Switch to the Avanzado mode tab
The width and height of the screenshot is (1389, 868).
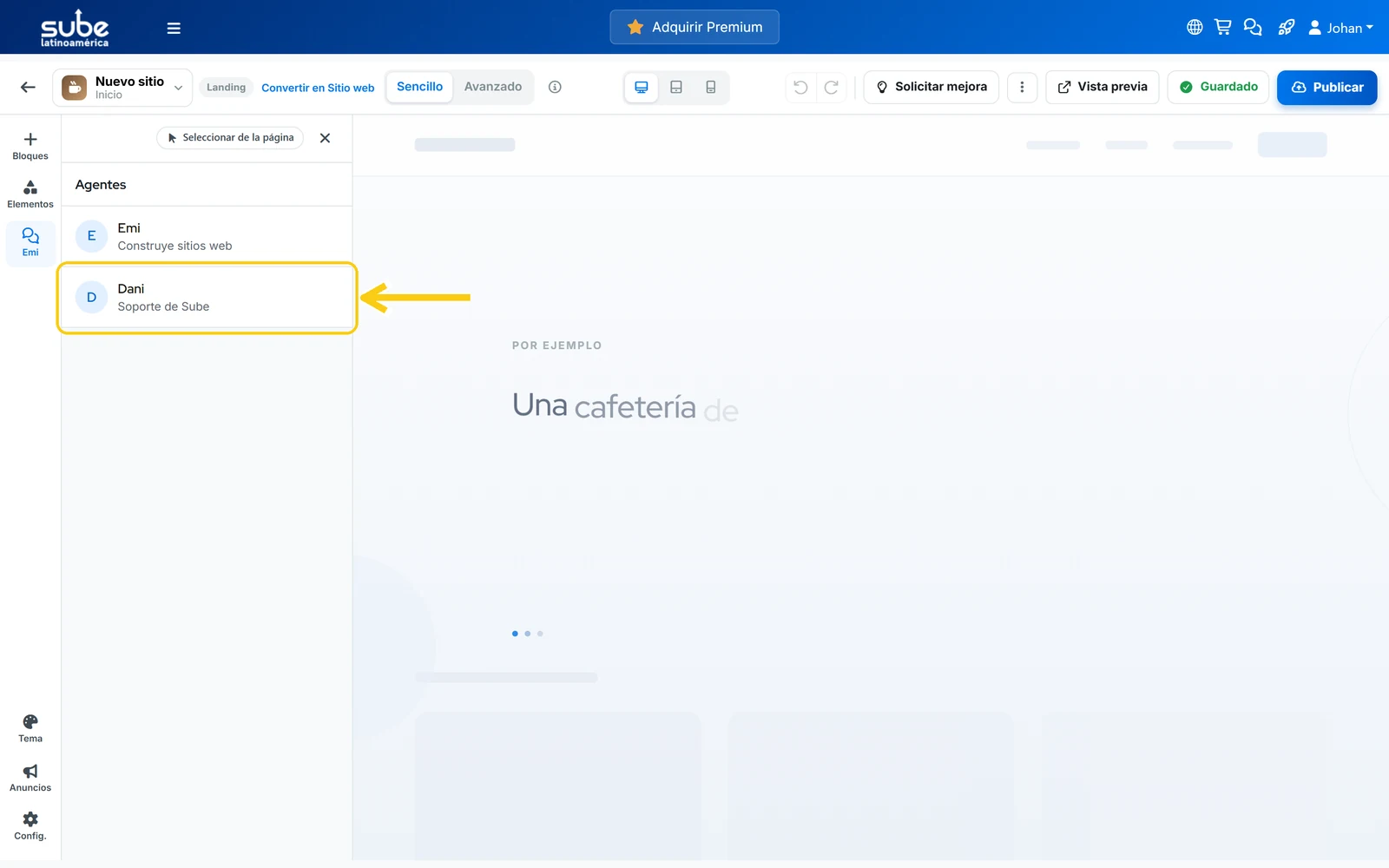(x=493, y=87)
